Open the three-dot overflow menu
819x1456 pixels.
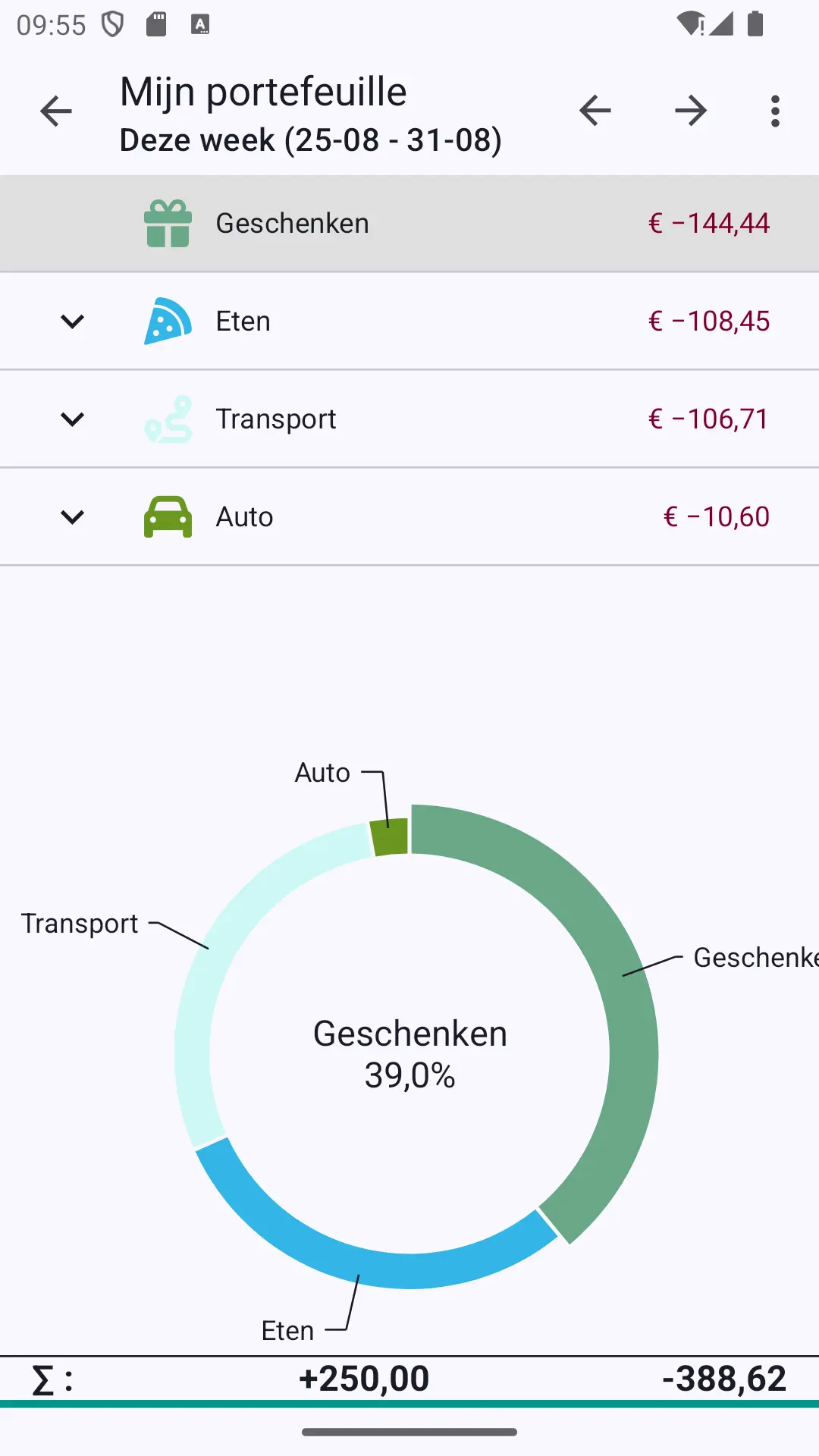click(774, 111)
